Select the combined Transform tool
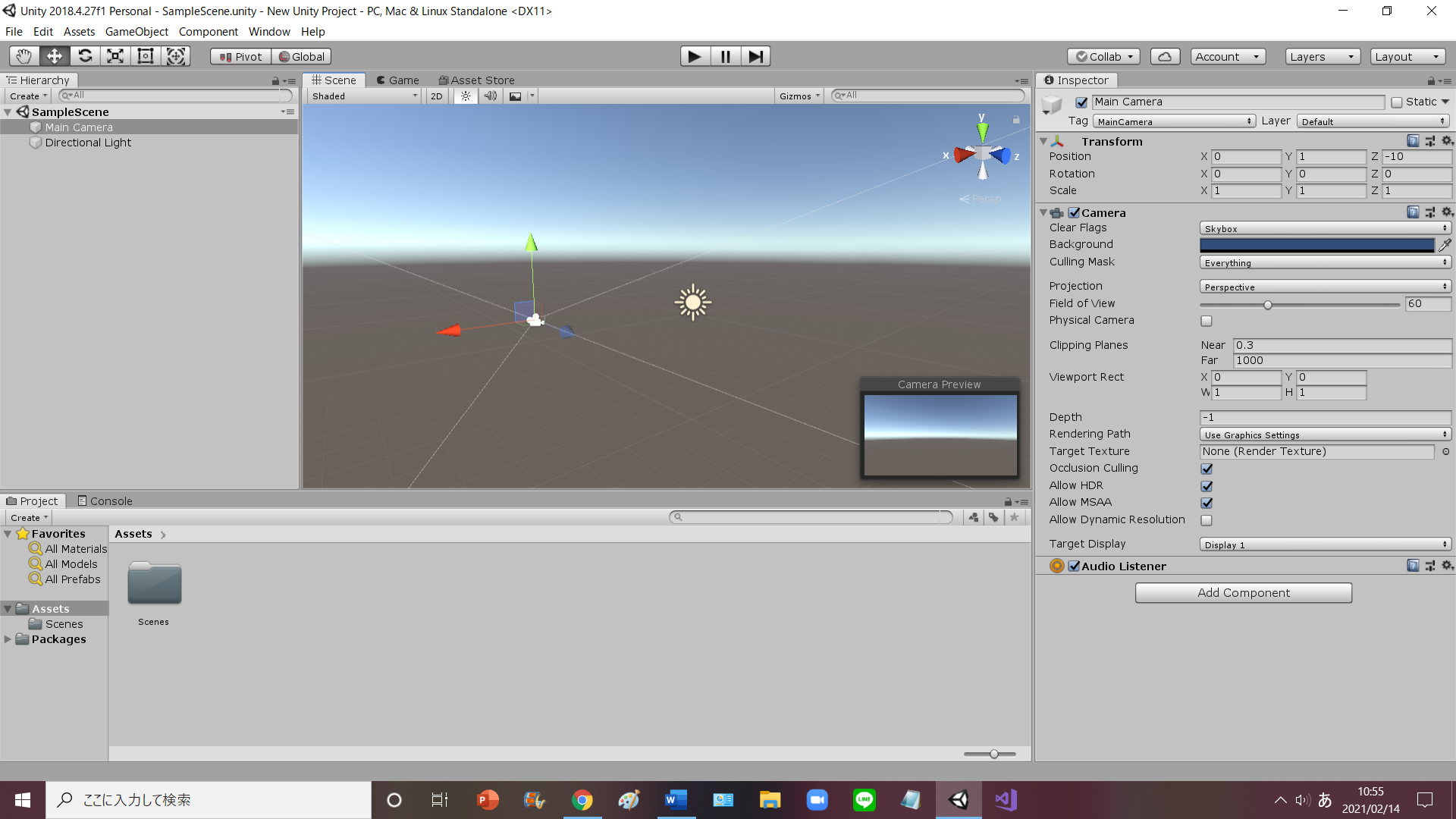Viewport: 1456px width, 819px height. (x=176, y=56)
